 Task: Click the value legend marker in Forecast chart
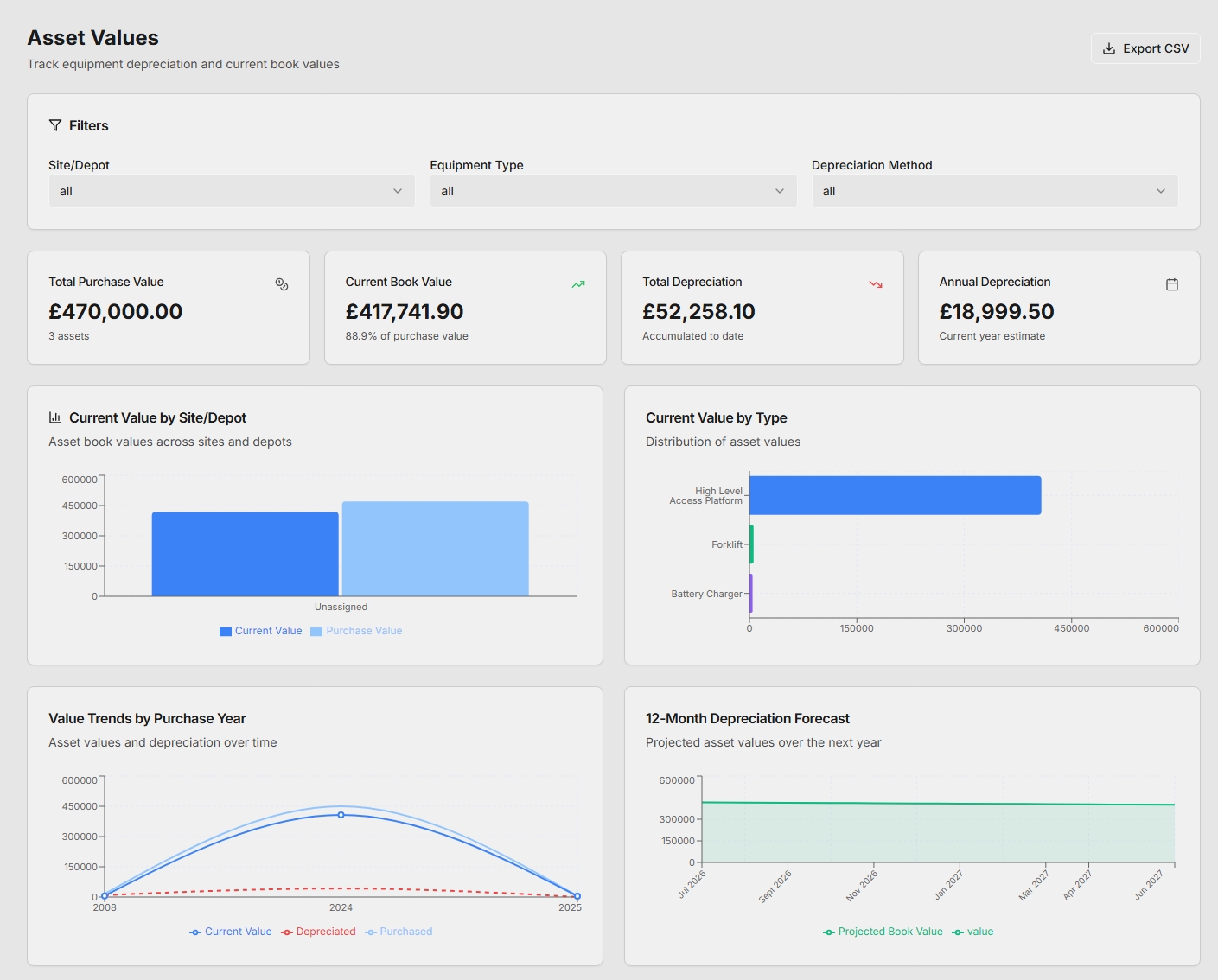tap(958, 932)
